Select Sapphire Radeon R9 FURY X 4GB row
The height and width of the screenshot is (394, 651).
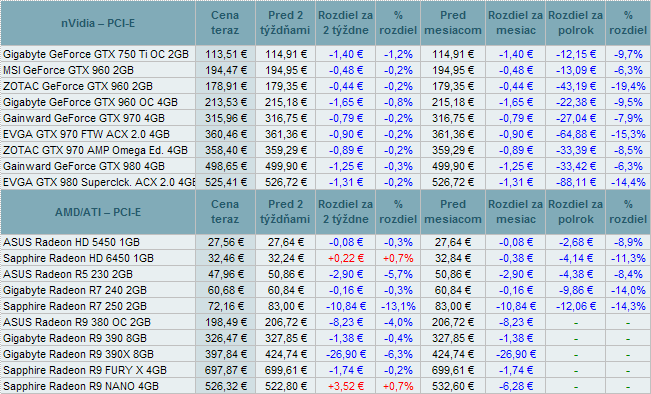click(326, 370)
